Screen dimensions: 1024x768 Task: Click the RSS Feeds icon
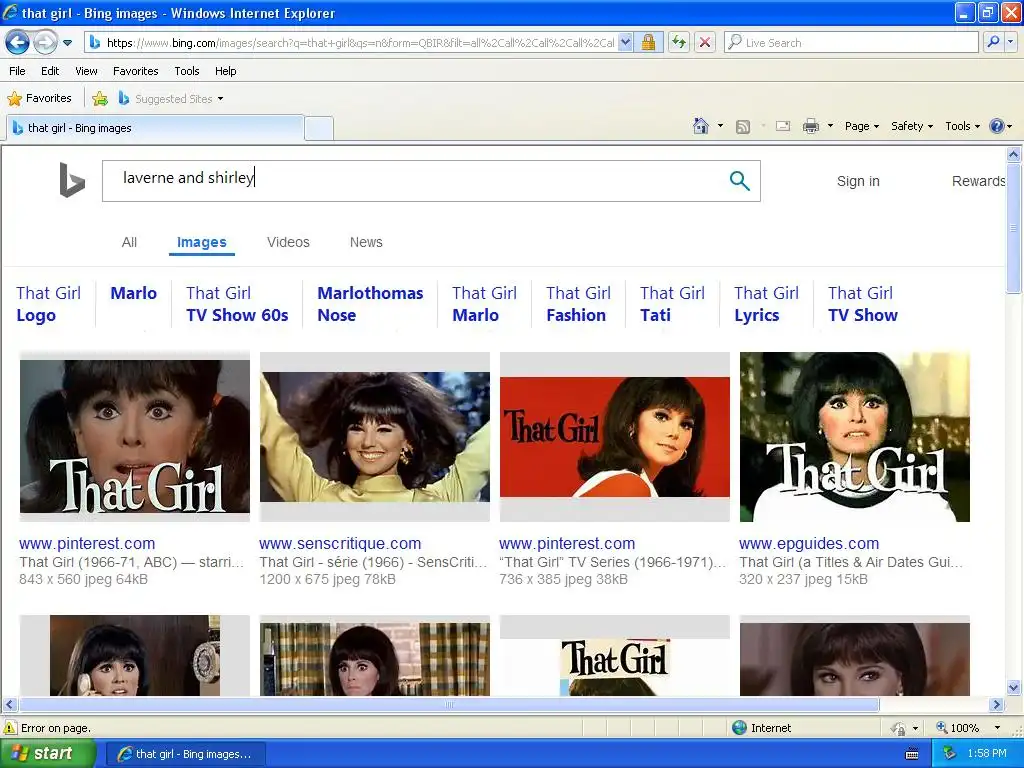coord(743,127)
